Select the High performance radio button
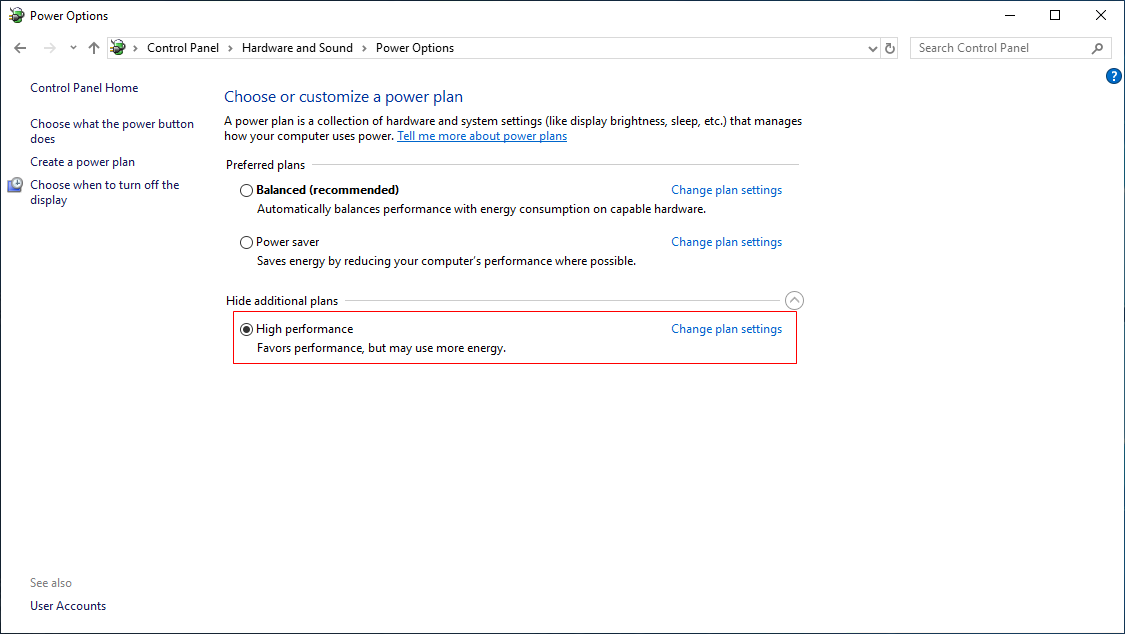This screenshot has height=634, width=1125. (x=247, y=329)
